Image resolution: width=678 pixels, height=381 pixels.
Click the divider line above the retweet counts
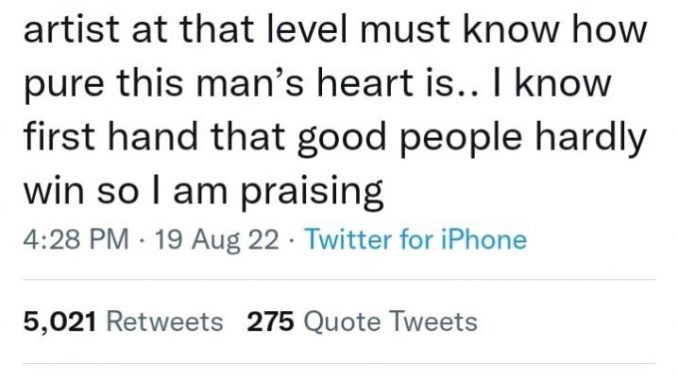tap(339, 280)
